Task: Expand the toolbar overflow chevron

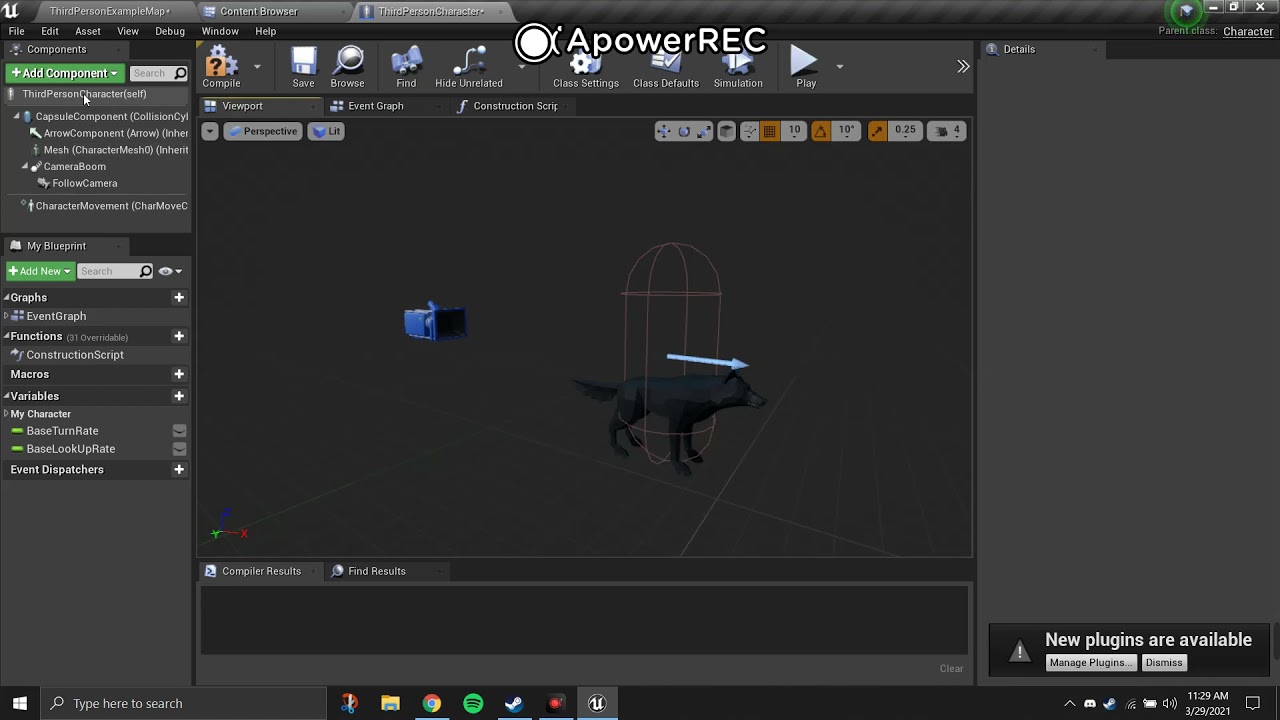Action: pos(963,67)
